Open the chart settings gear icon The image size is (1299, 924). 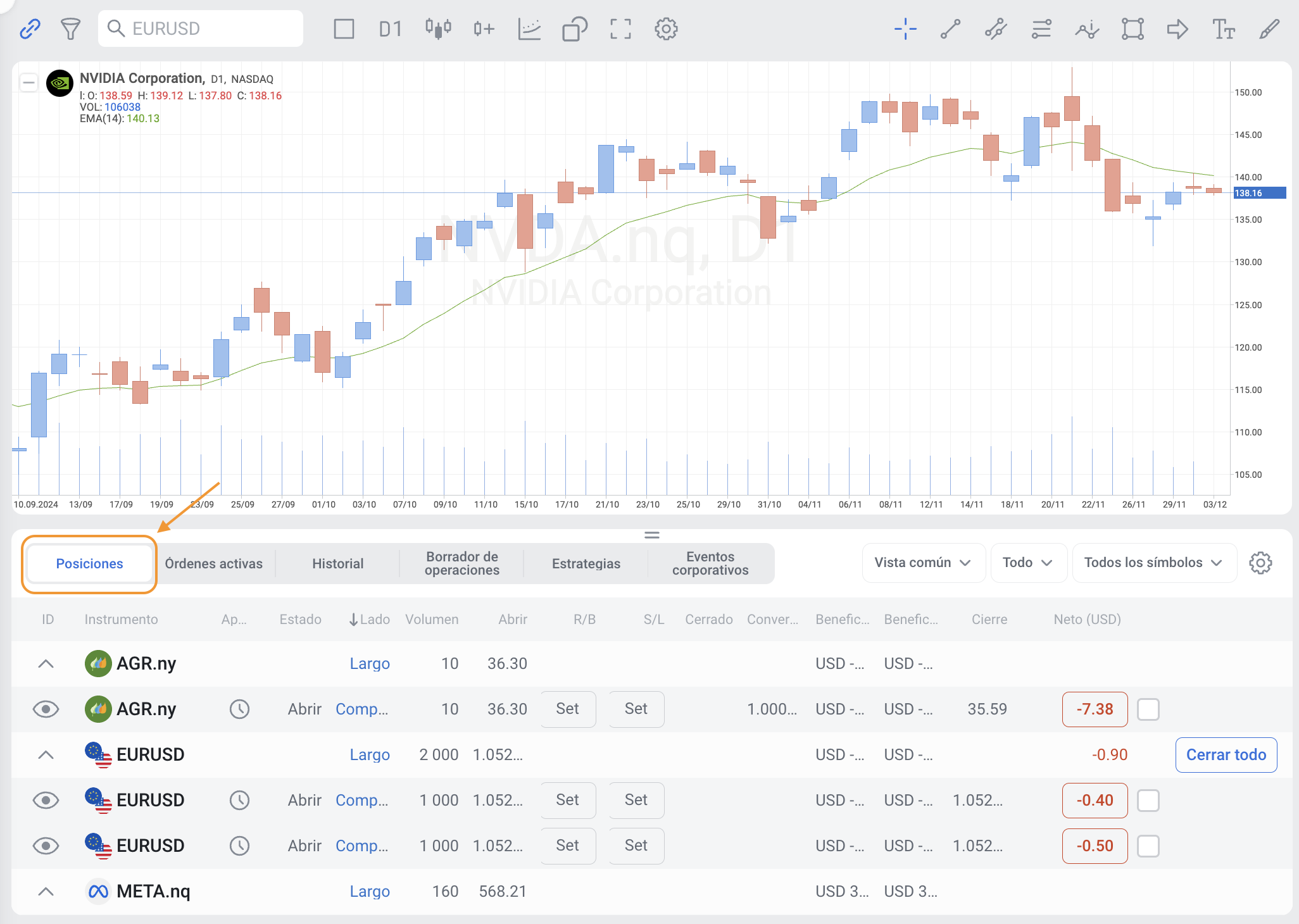tap(666, 28)
